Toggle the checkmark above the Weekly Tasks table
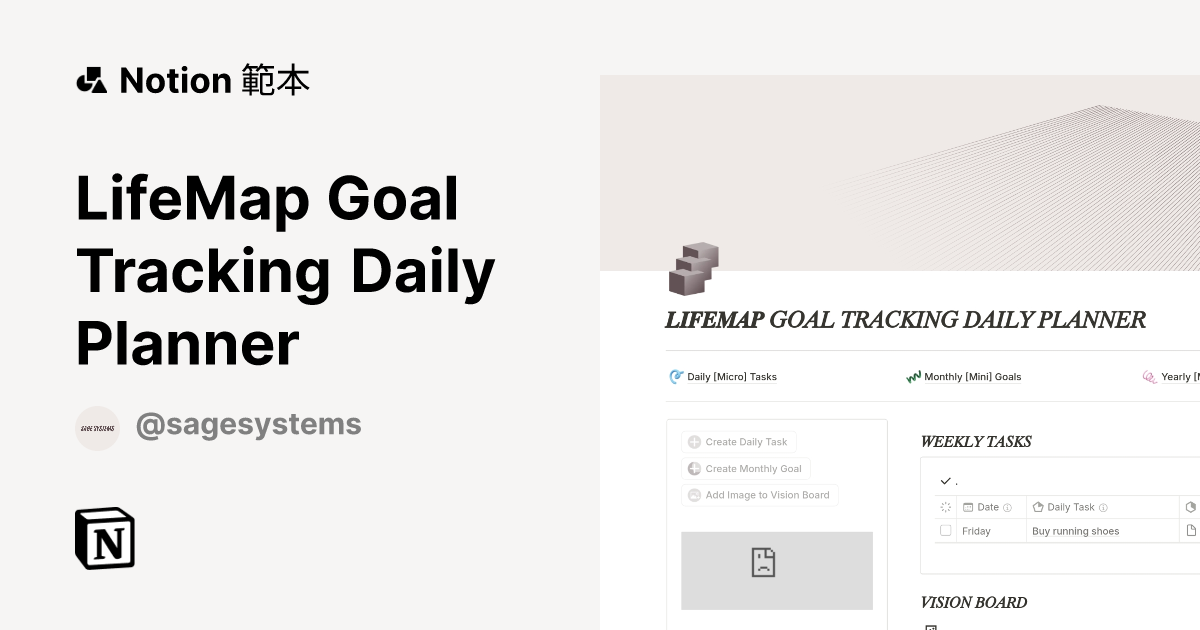Viewport: 1200px width, 630px height. click(x=945, y=480)
